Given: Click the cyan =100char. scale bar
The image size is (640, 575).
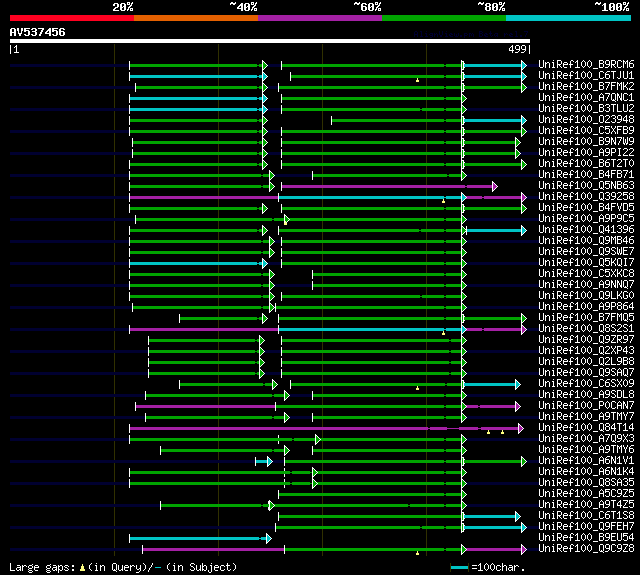Looking at the screenshot, I should click(x=459, y=567).
